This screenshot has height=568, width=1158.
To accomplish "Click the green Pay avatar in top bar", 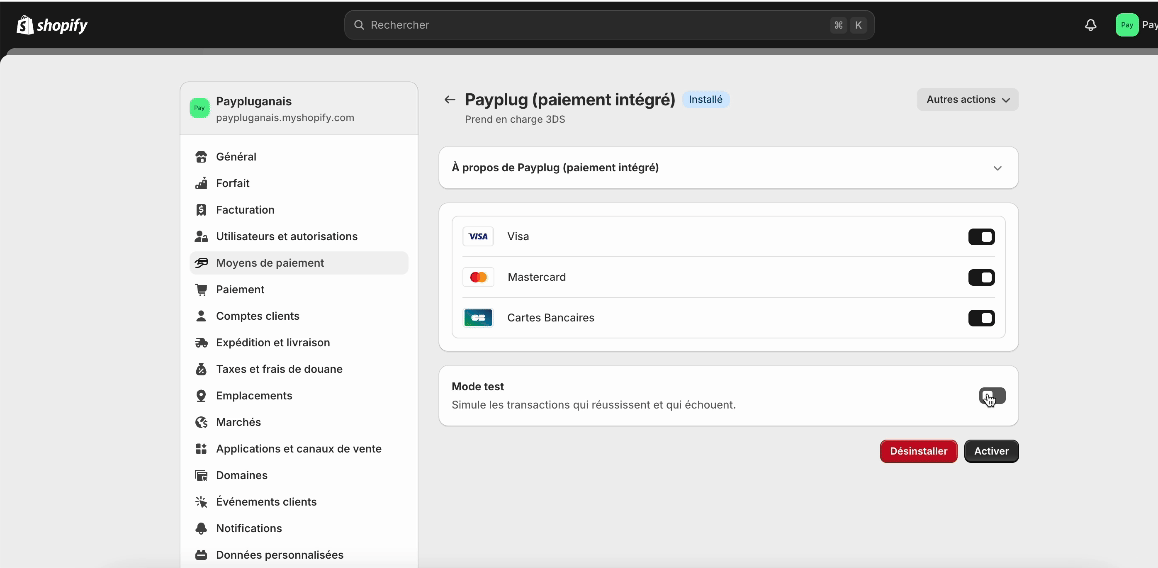I will pos(1127,25).
